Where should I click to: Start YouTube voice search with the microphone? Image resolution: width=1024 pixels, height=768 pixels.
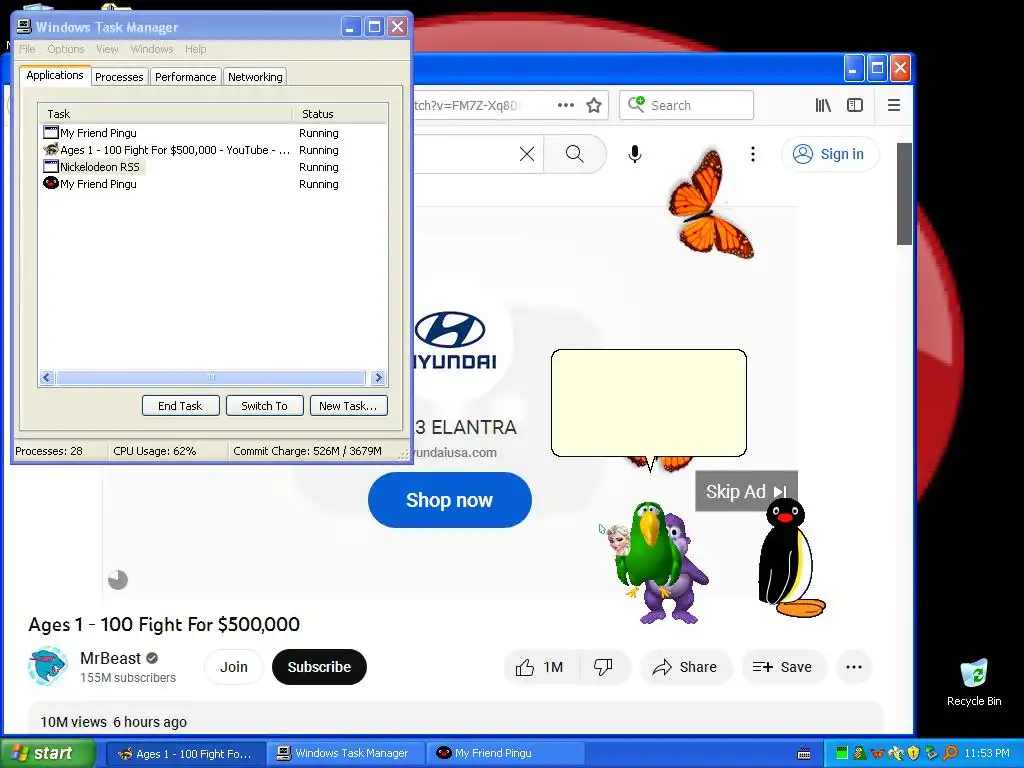click(634, 154)
